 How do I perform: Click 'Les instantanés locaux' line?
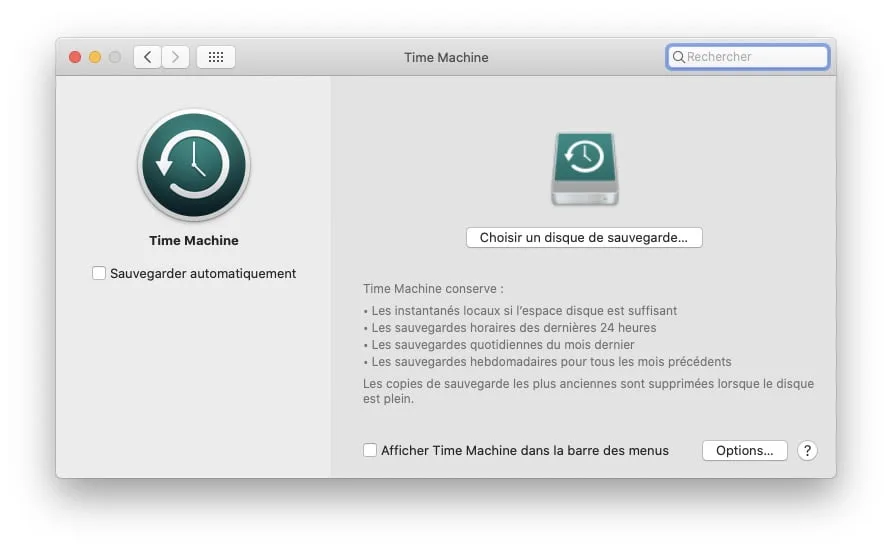(x=520, y=311)
